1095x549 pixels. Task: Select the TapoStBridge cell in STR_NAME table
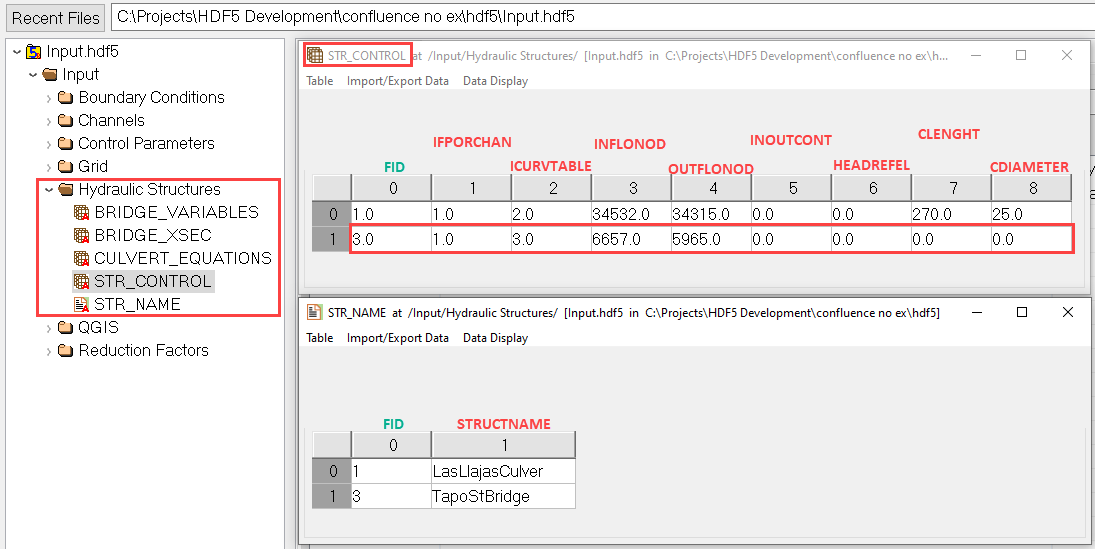coord(502,496)
